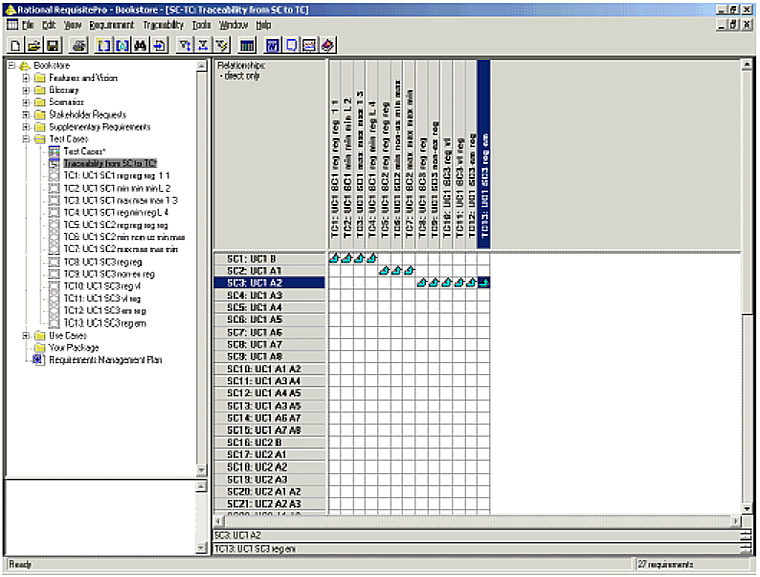Click the trace arrow at SC1 and TC1
Screen dimensions: 760x577
(334, 258)
